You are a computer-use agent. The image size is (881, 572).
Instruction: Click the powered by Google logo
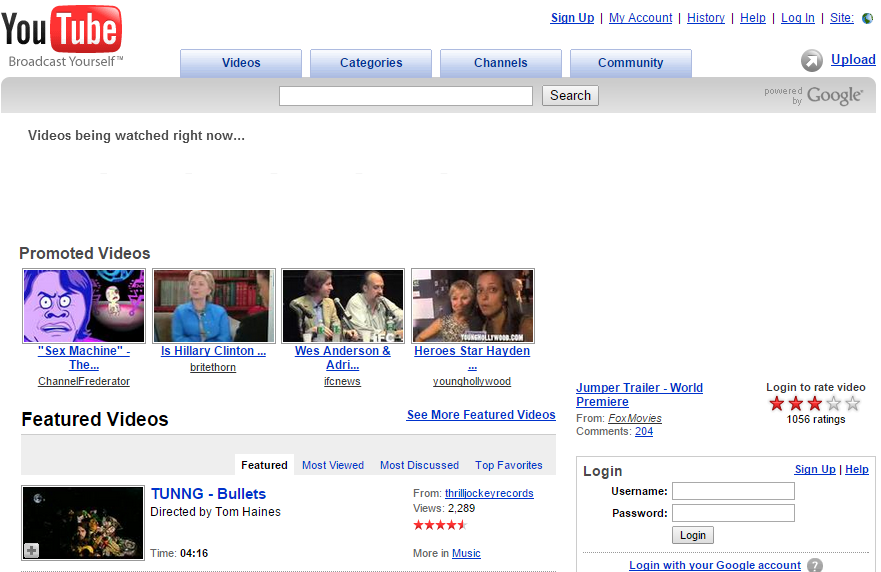[x=813, y=96]
